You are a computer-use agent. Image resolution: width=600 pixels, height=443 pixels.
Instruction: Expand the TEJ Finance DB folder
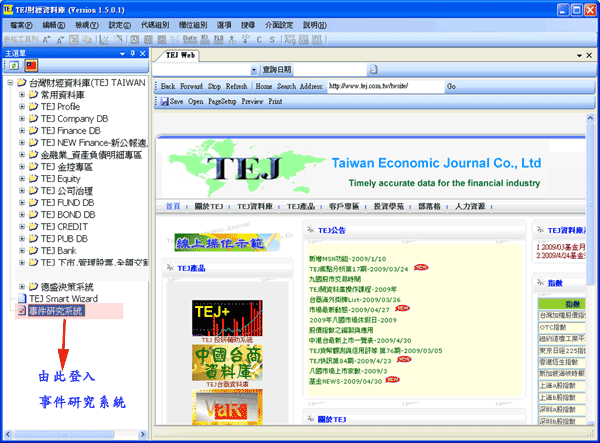tap(22, 130)
